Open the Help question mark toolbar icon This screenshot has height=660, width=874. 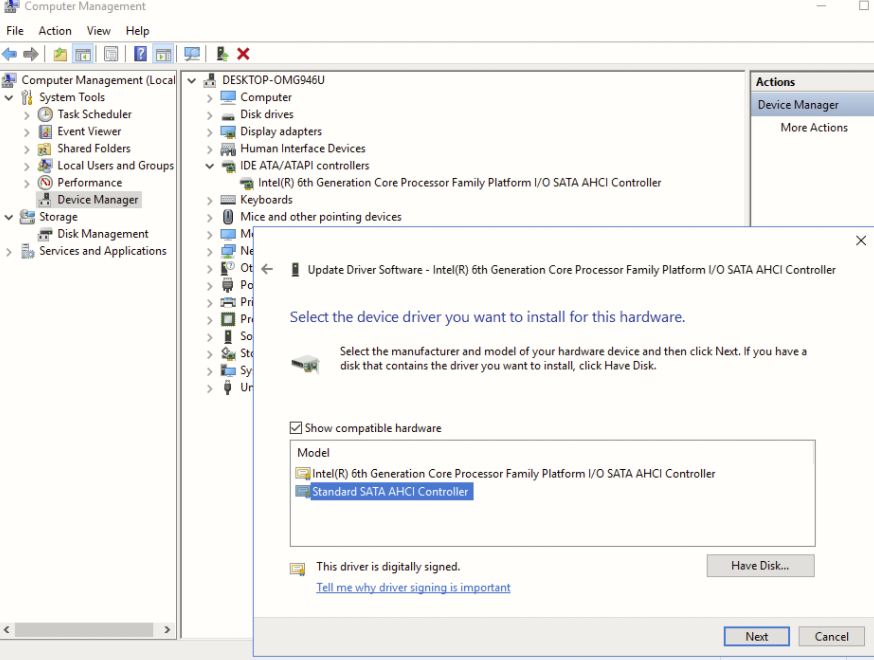click(x=140, y=54)
